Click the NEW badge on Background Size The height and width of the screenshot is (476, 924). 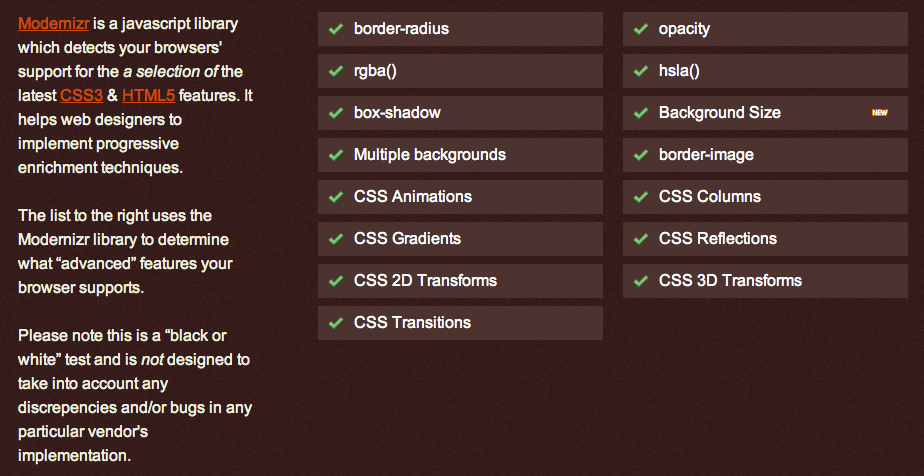(x=880, y=113)
